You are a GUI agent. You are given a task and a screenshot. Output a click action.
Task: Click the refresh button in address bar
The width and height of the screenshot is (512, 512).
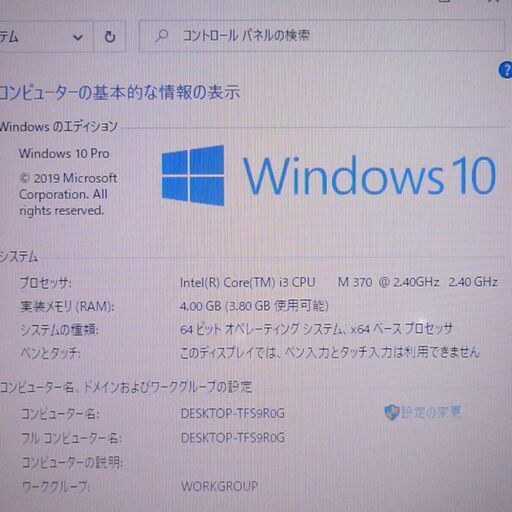pyautogui.click(x=110, y=36)
